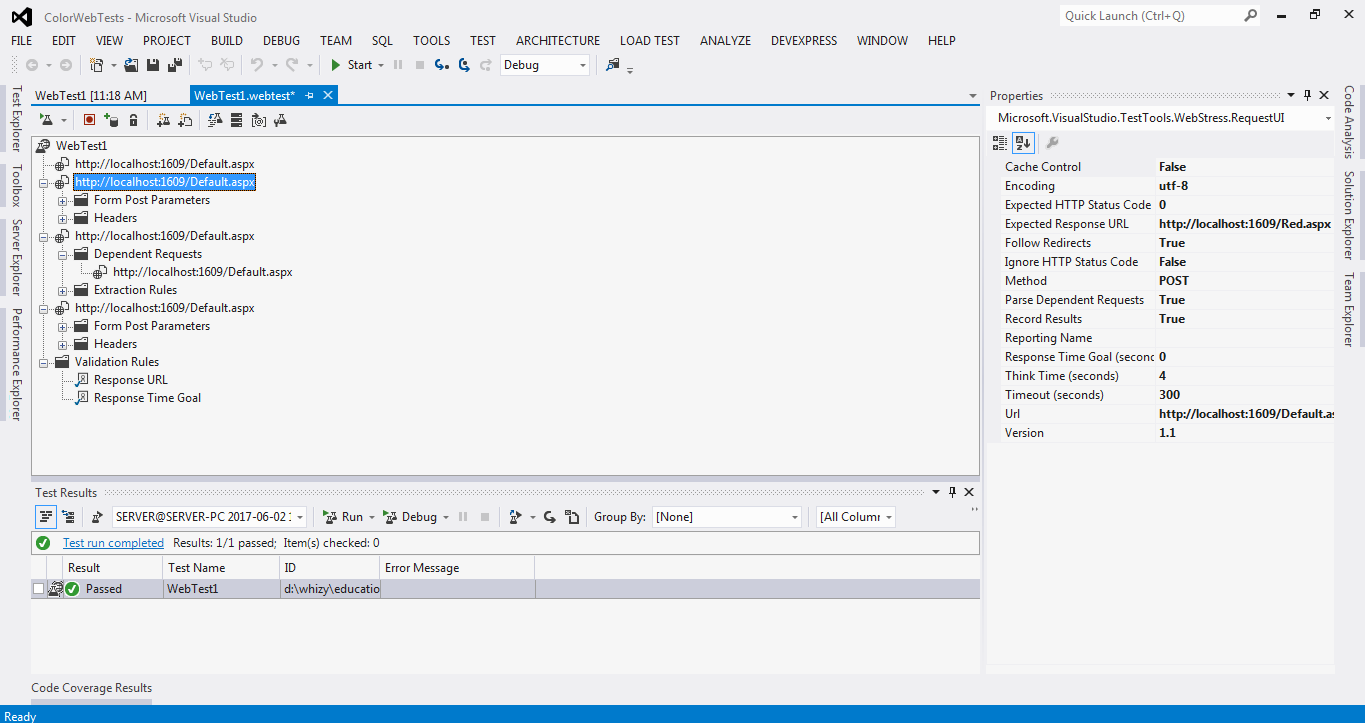Click the Timeout (seconds) value 300
The image size is (1365, 723).
pyautogui.click(x=1245, y=395)
